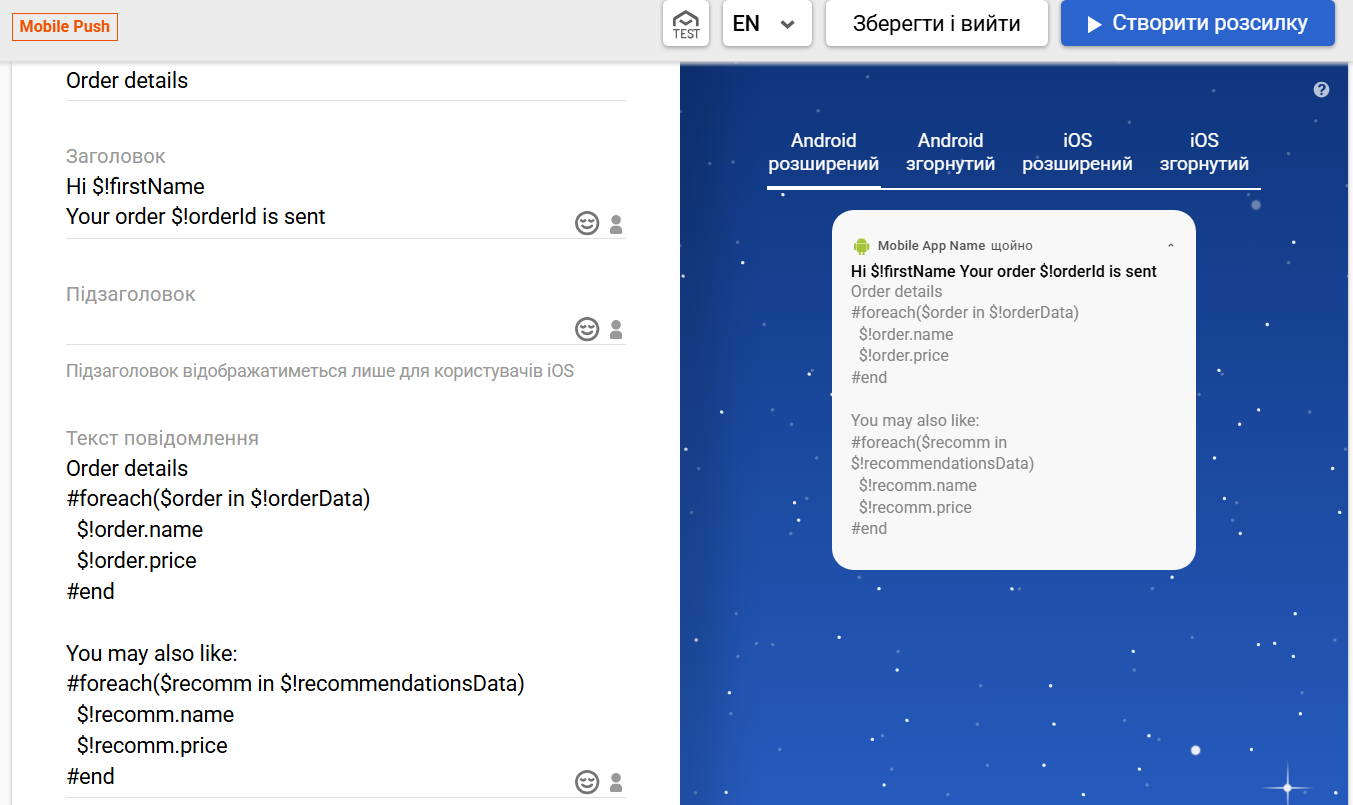Select the iOS згорнутий preview tab
The width and height of the screenshot is (1353, 805).
coord(1204,153)
